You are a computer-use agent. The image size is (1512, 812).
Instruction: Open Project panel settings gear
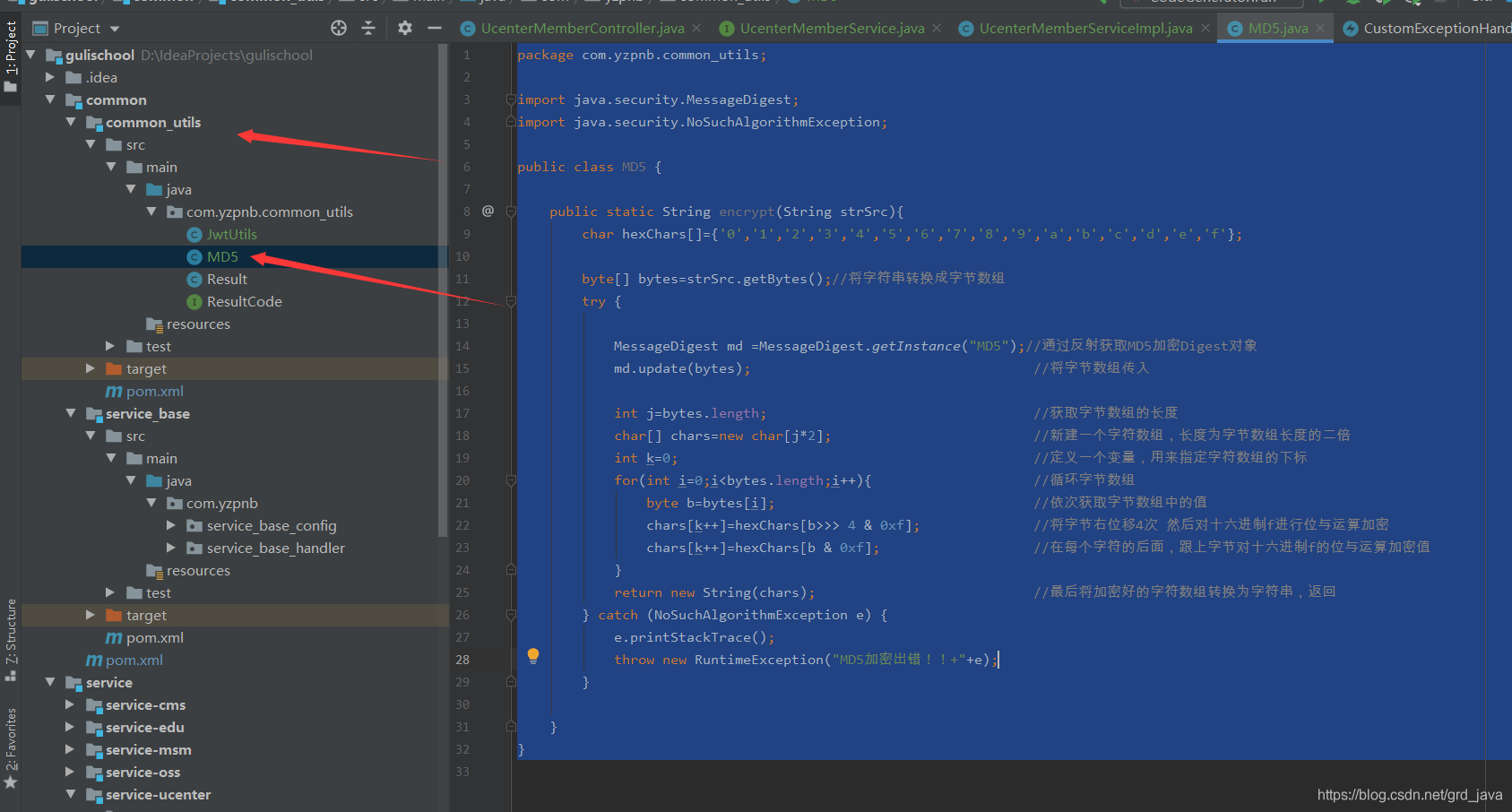coord(405,28)
